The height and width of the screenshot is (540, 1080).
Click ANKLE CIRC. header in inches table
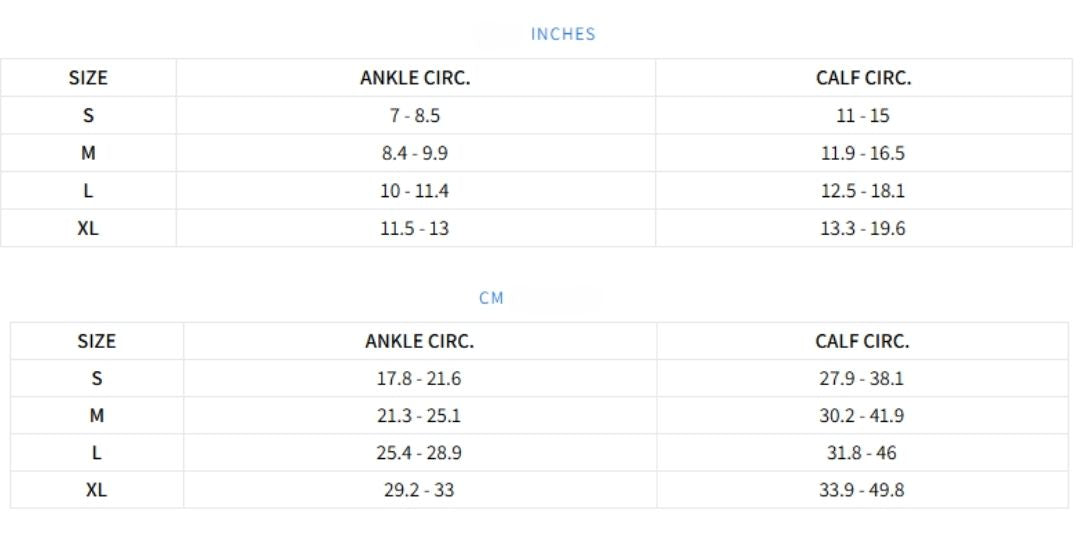tap(415, 78)
